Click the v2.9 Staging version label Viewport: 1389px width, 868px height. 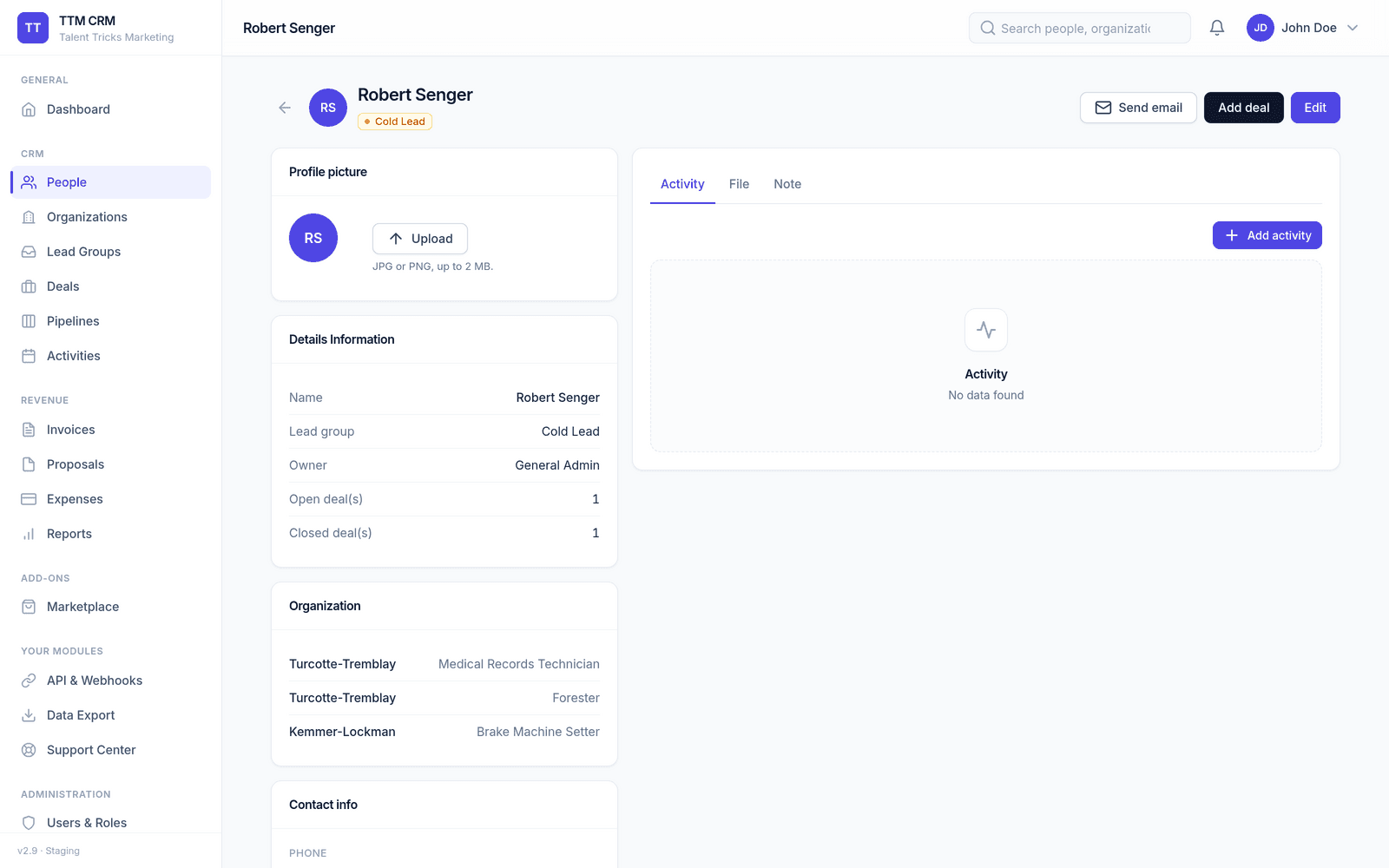(x=49, y=851)
